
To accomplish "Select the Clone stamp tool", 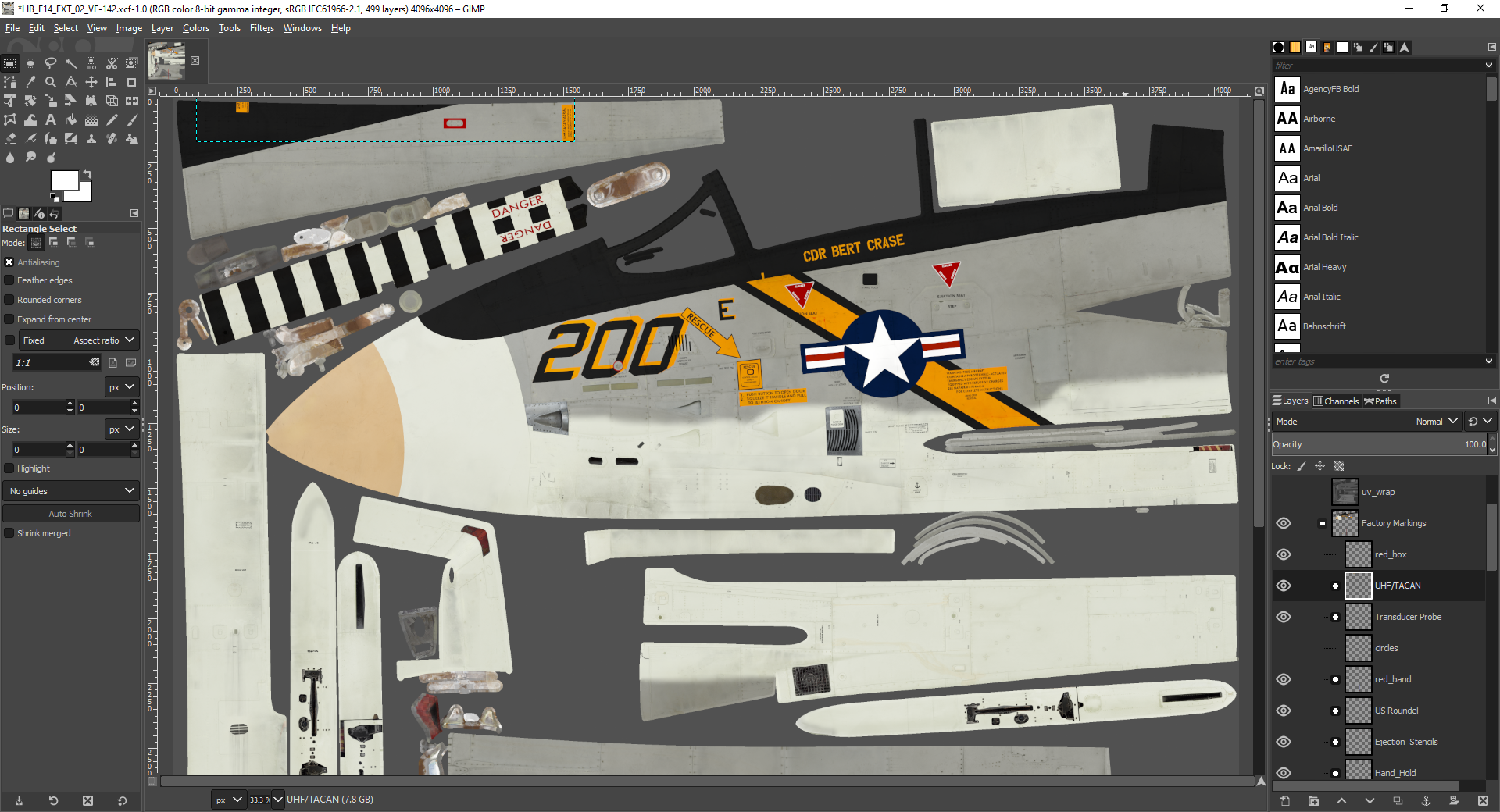I will point(91,138).
